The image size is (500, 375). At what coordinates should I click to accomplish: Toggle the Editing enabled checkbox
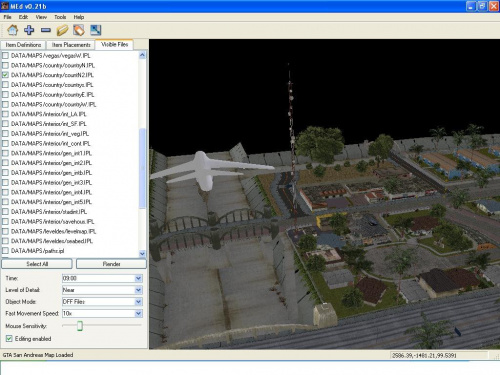[x=9, y=339]
